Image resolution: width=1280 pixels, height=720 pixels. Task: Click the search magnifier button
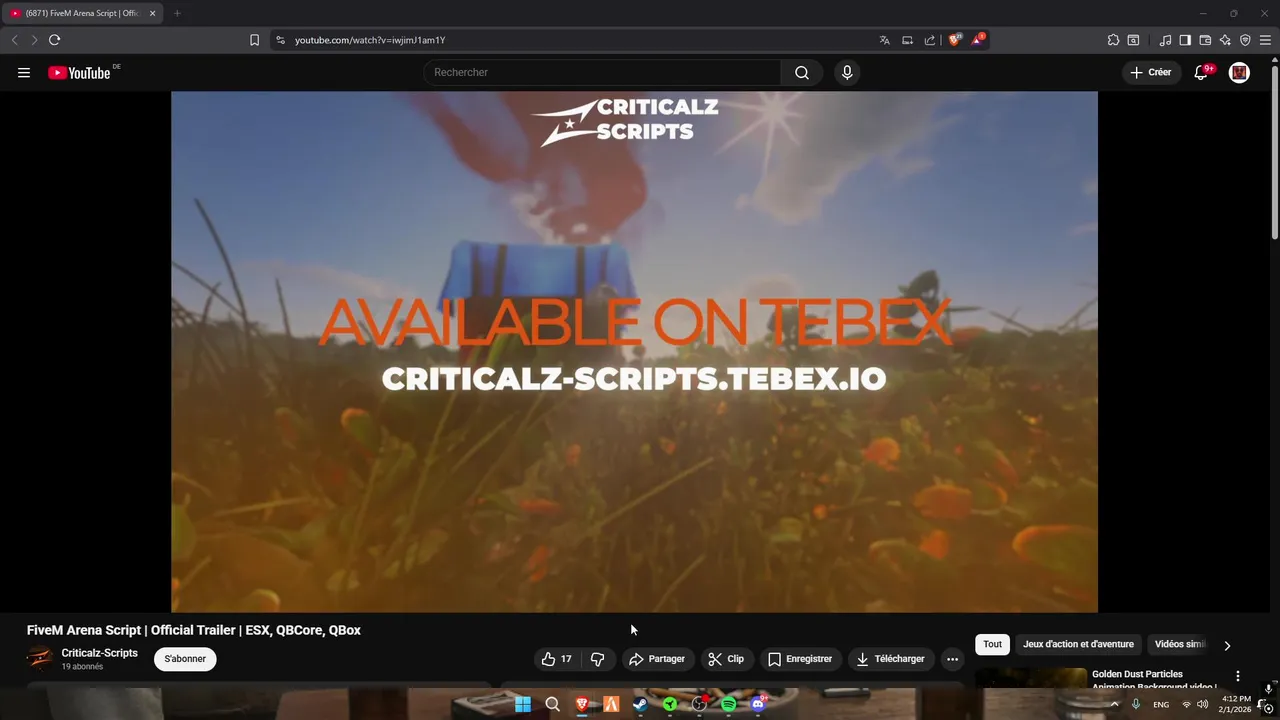(x=802, y=72)
